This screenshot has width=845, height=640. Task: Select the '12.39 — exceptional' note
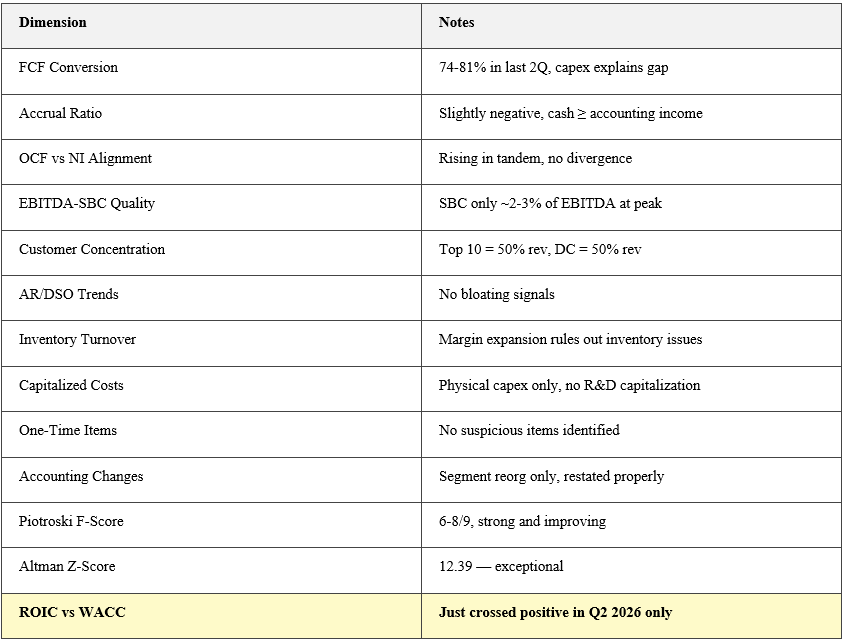(x=501, y=567)
